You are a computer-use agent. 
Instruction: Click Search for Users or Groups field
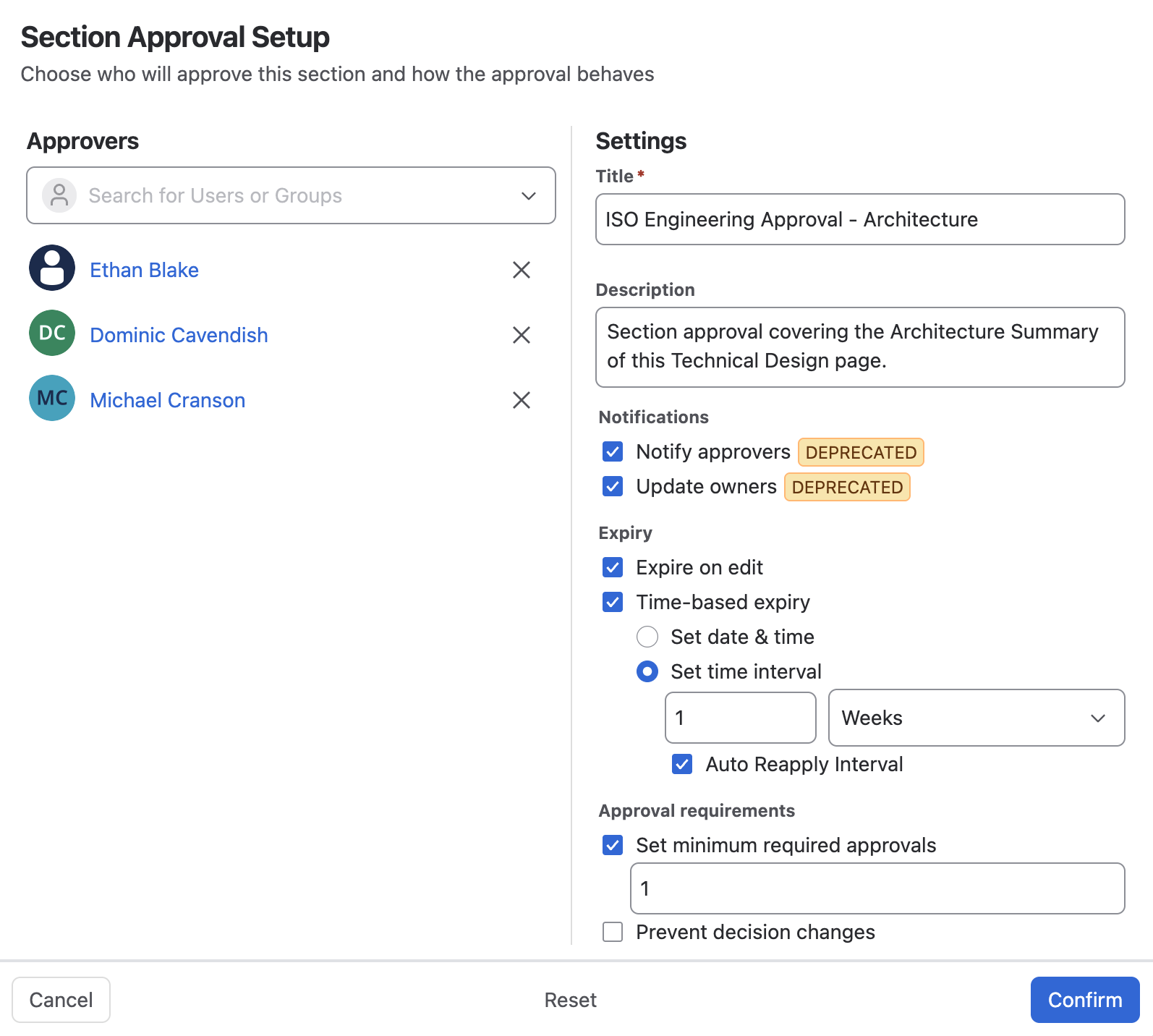point(291,195)
